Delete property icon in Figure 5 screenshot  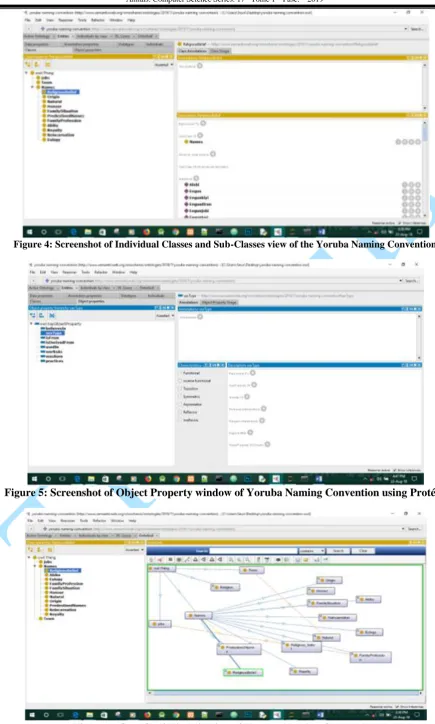pyautogui.click(x=52, y=315)
